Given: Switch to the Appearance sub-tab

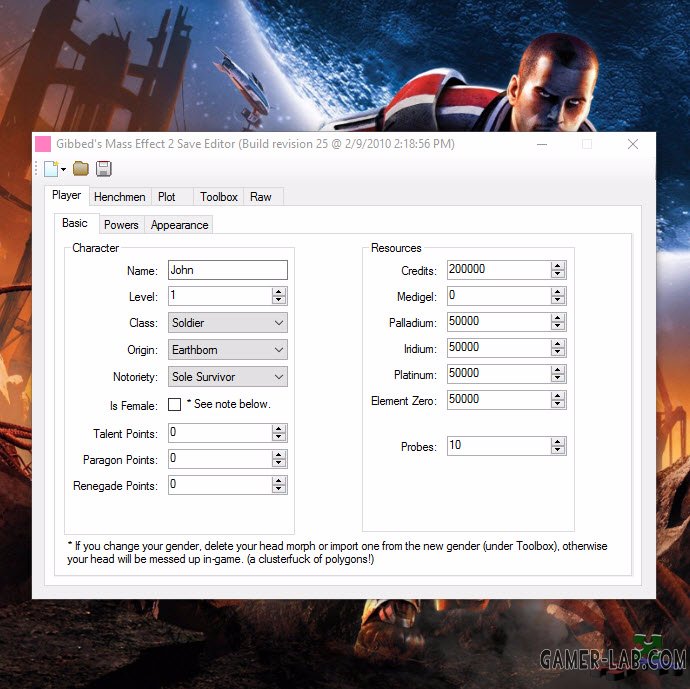Looking at the screenshot, I should click(179, 225).
